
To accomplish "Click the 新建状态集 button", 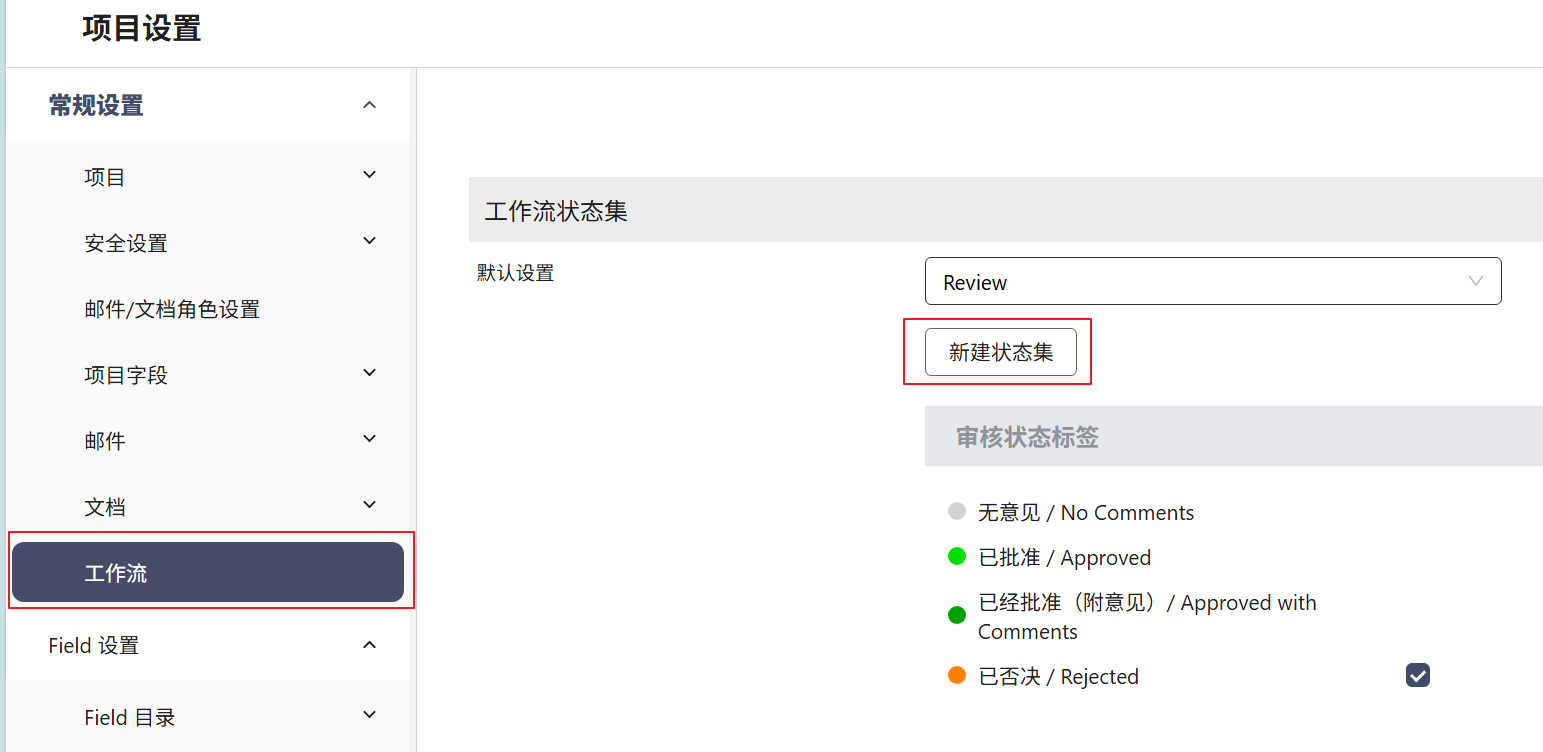I will [1000, 352].
